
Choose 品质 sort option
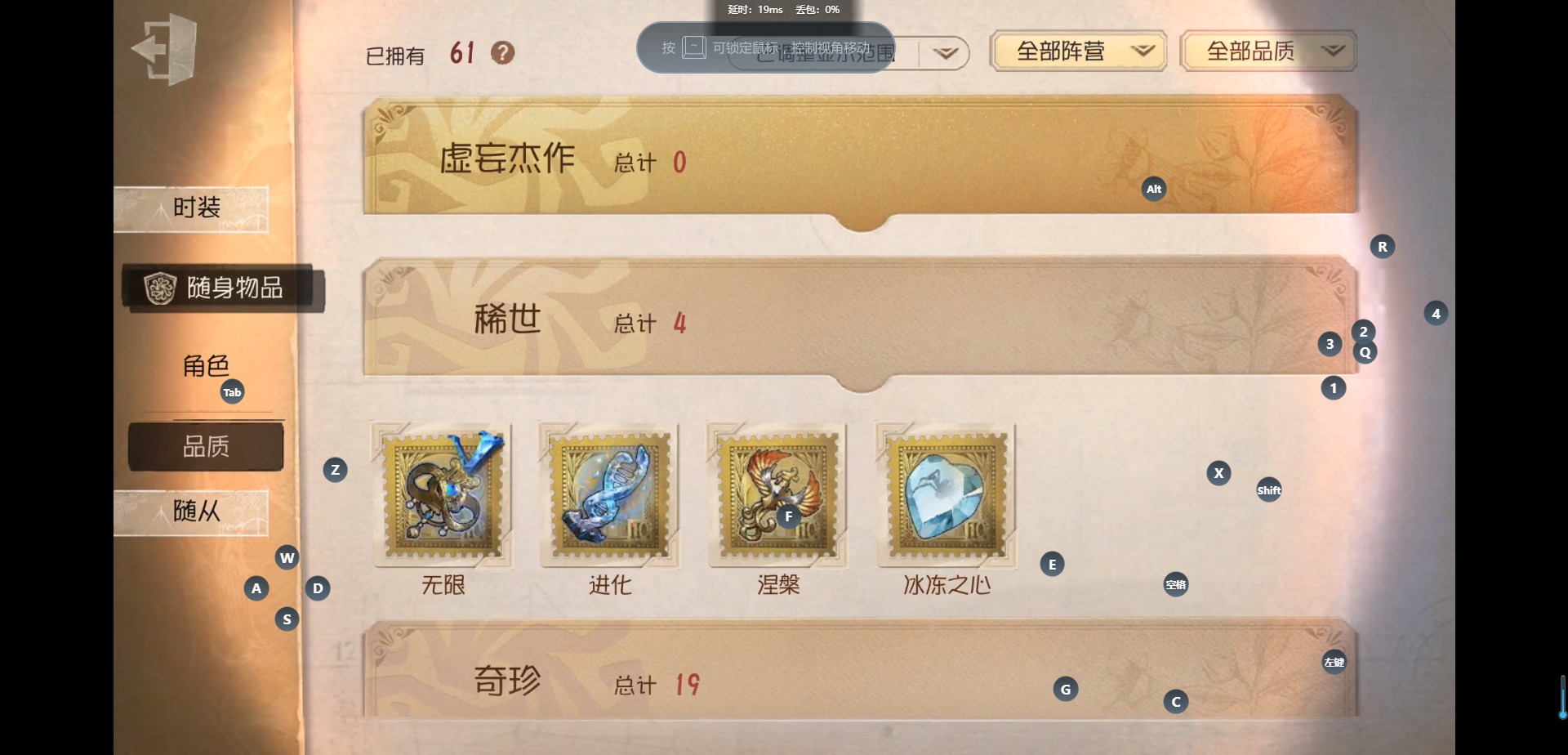[x=206, y=446]
